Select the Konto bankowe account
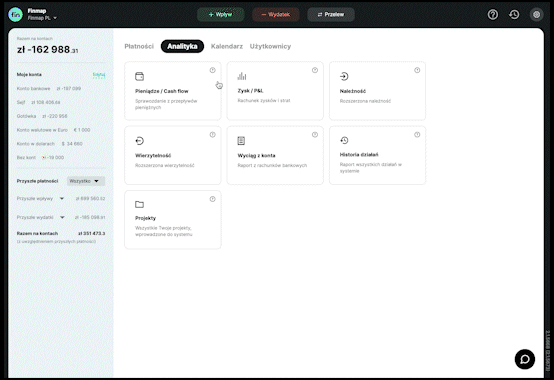554x380 pixels. pyautogui.click(x=49, y=88)
